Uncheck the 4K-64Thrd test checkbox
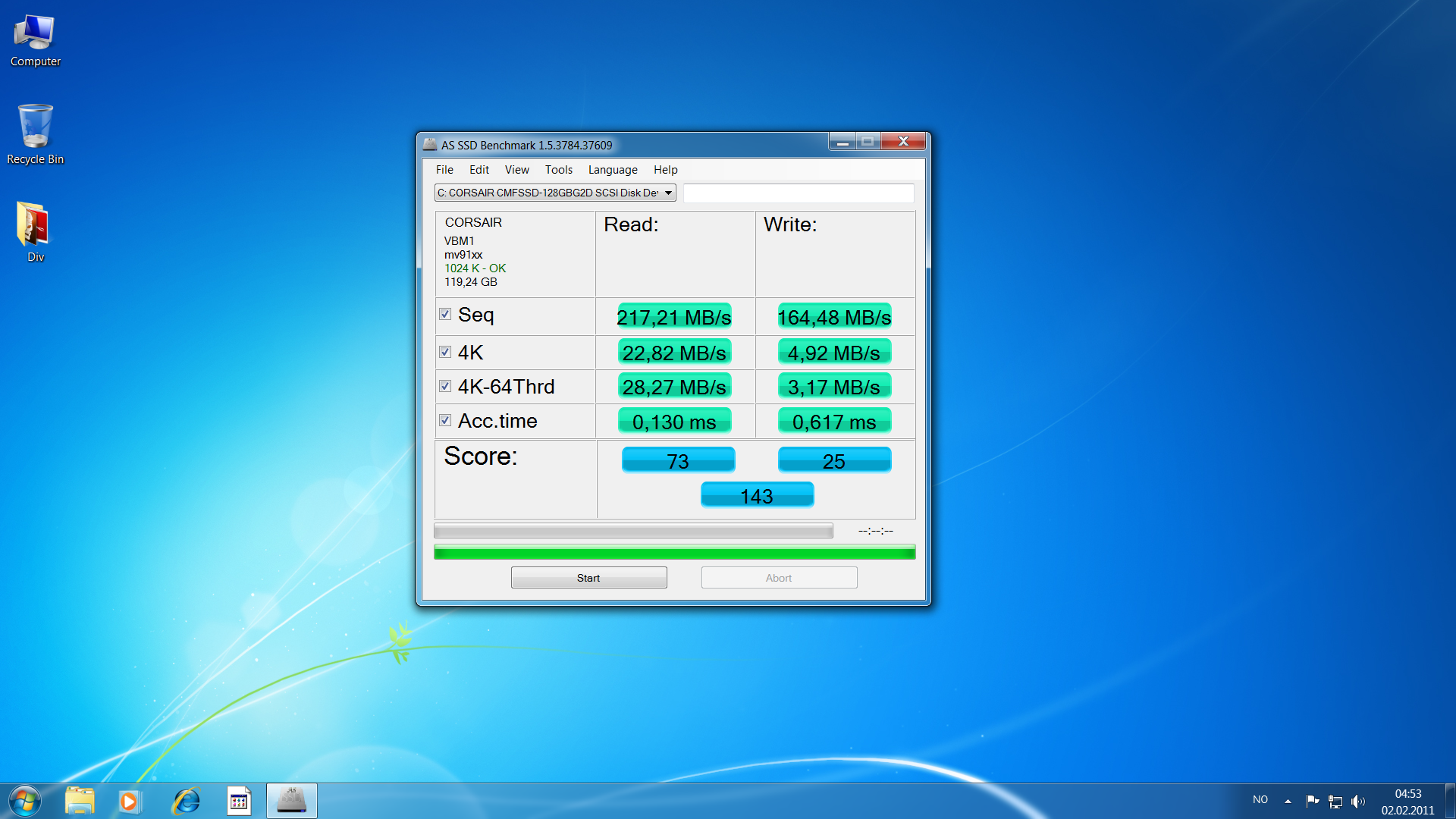1456x819 pixels. [x=445, y=386]
